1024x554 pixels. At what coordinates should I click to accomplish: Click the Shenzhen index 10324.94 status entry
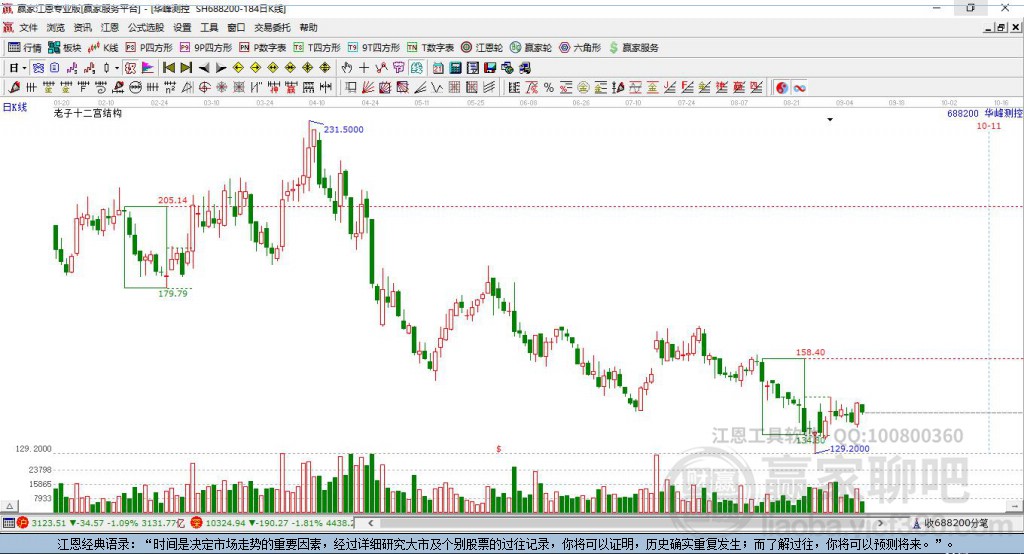272,523
